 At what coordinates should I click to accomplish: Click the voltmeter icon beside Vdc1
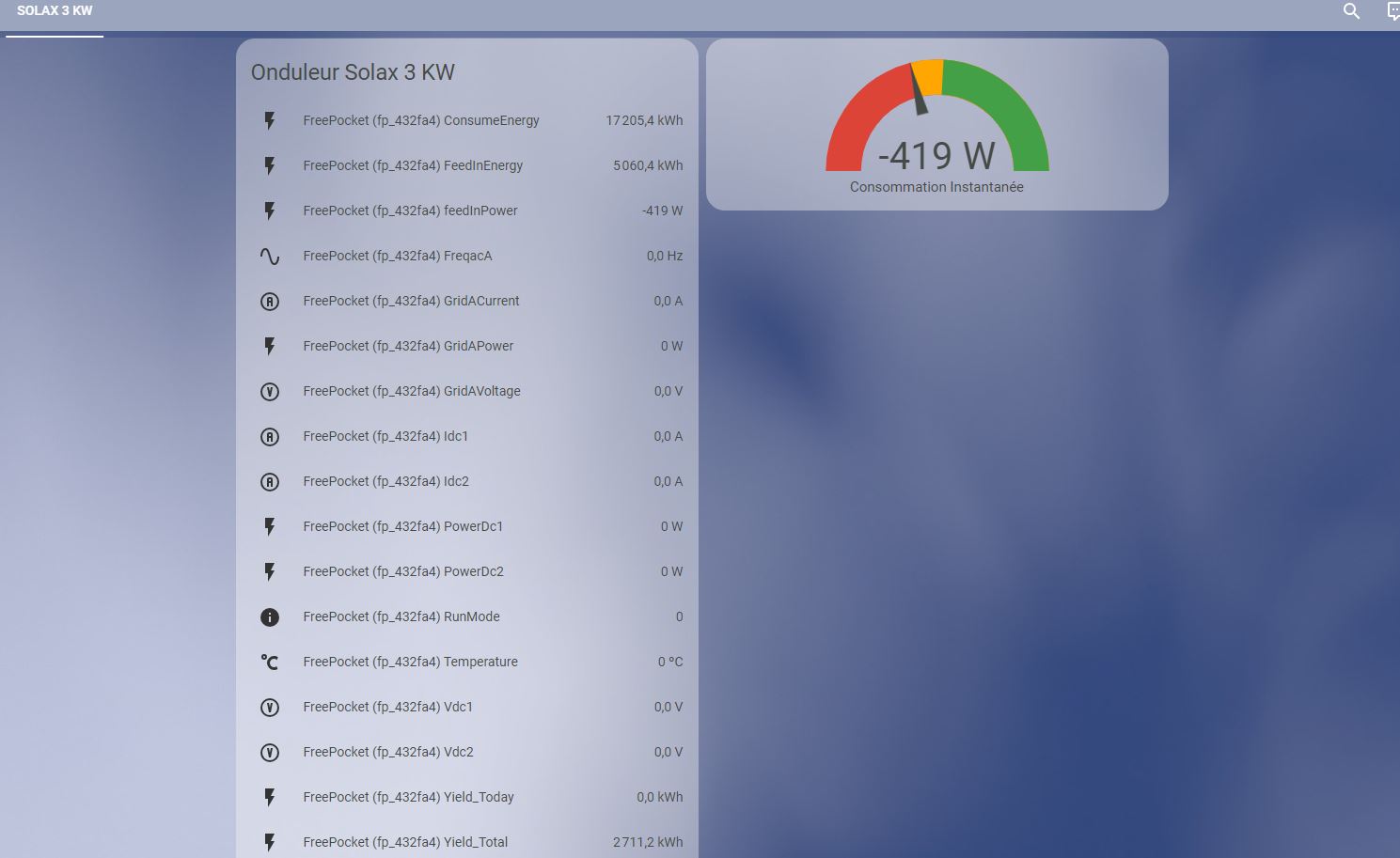(270, 707)
